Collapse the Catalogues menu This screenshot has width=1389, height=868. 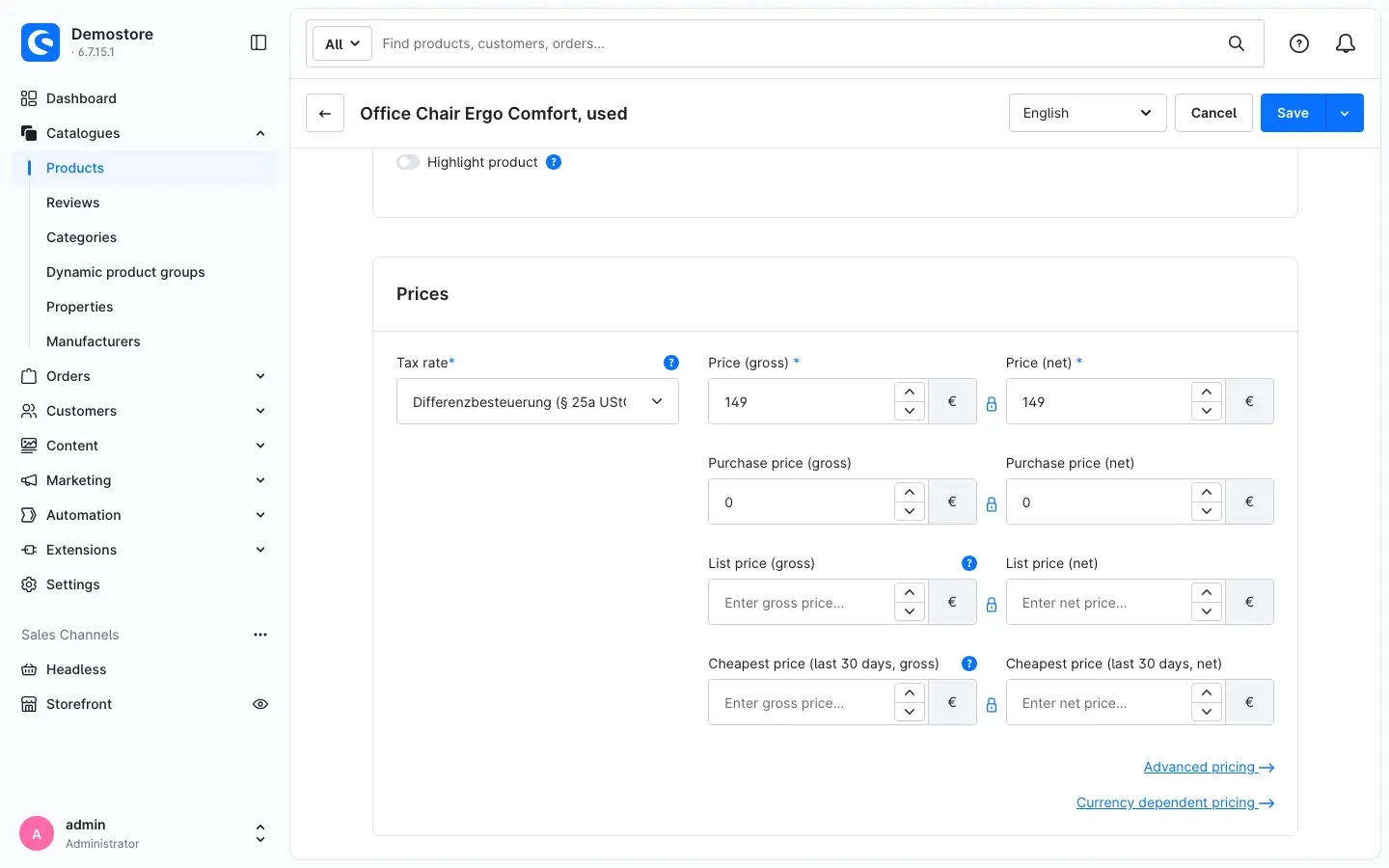pyautogui.click(x=260, y=133)
